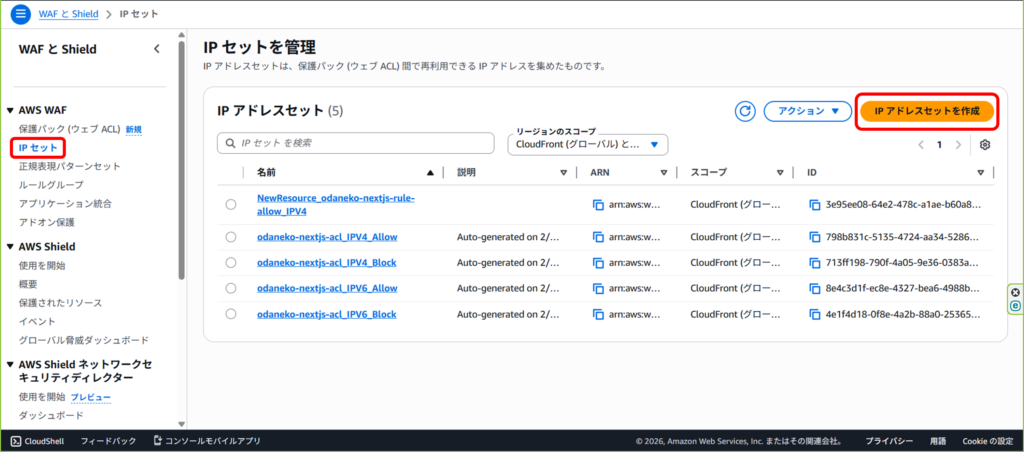Copy ID starting with 713ff198
Screen dimensions: 1024x452
click(x=814, y=263)
